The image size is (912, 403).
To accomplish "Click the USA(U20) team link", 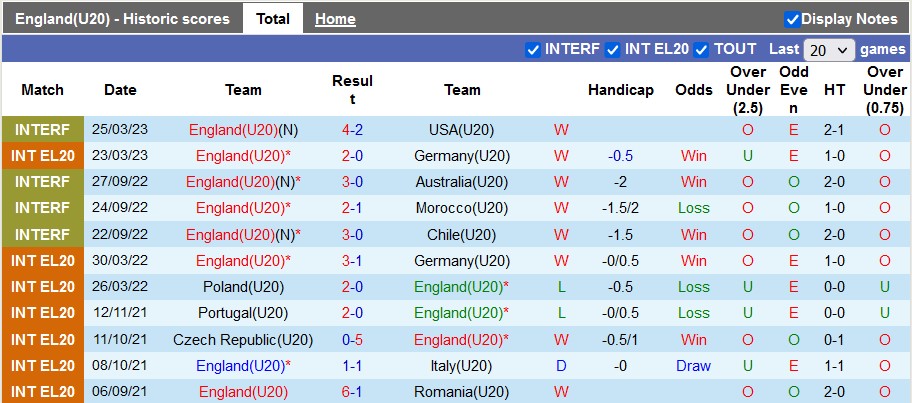I will click(462, 130).
